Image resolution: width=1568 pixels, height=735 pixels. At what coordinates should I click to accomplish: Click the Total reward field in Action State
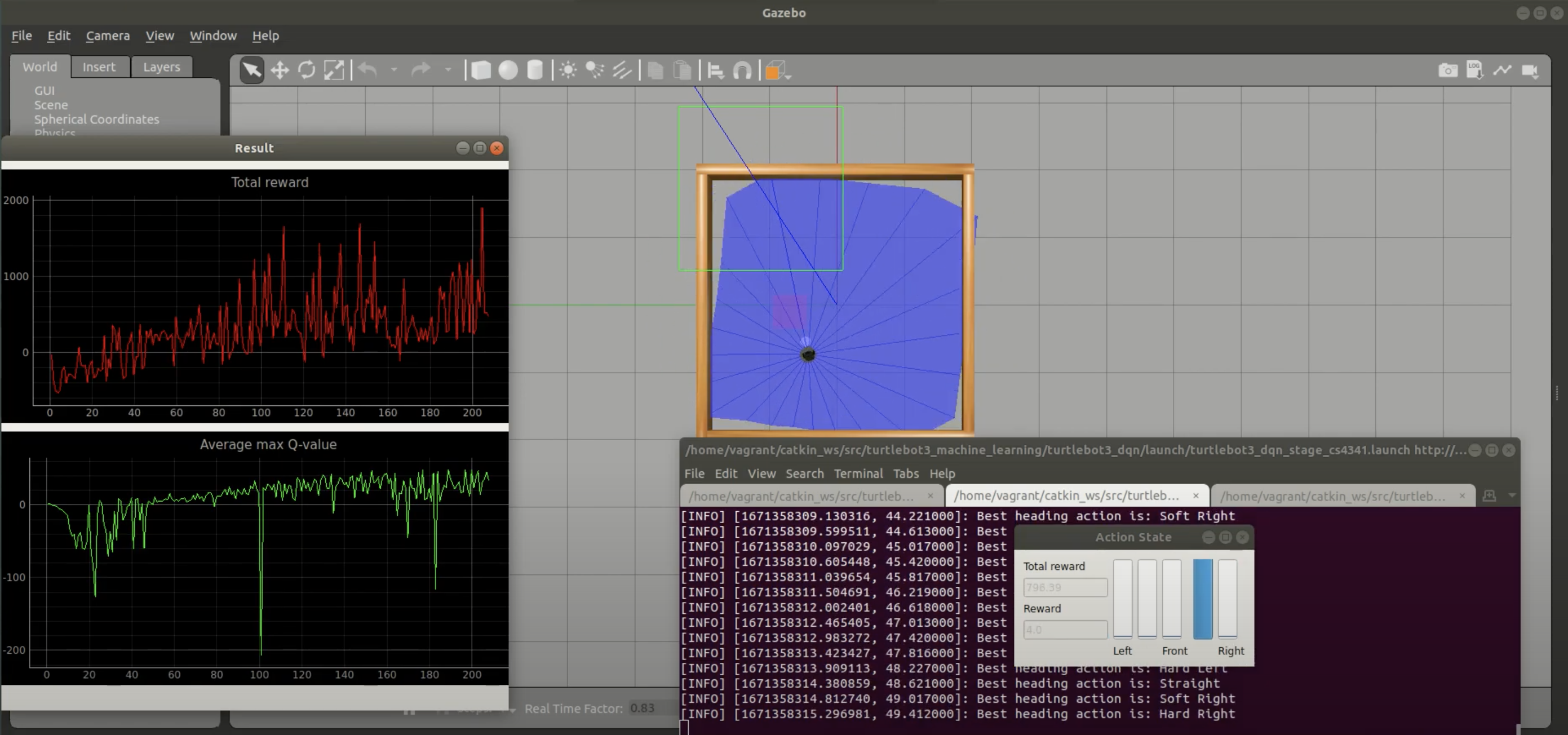click(x=1065, y=588)
